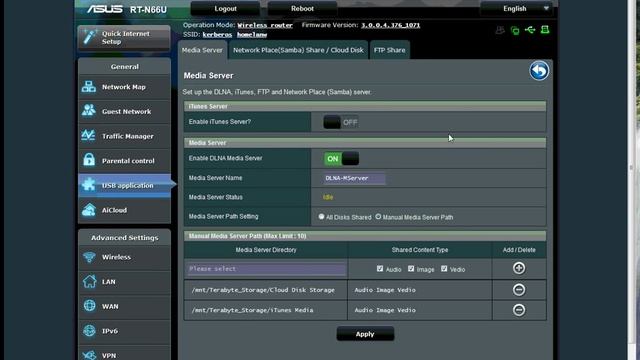The image size is (640, 360).
Task: Delete the Cloud Disk Storage path
Action: [x=519, y=289]
